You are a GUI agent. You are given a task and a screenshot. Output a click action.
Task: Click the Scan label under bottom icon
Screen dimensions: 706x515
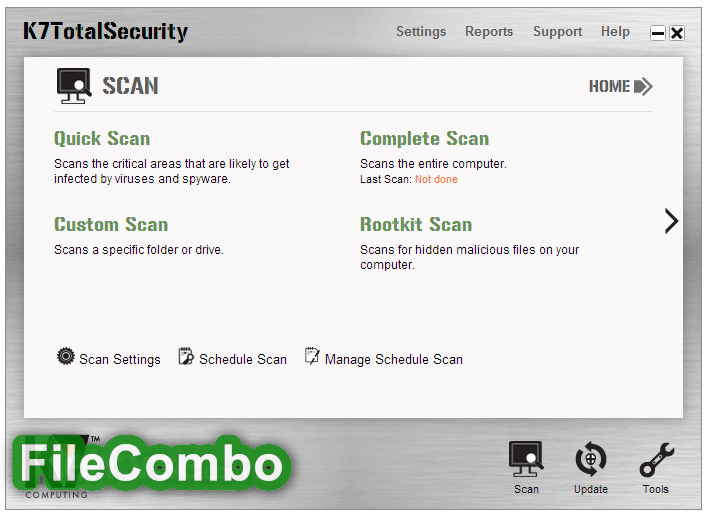(x=526, y=489)
